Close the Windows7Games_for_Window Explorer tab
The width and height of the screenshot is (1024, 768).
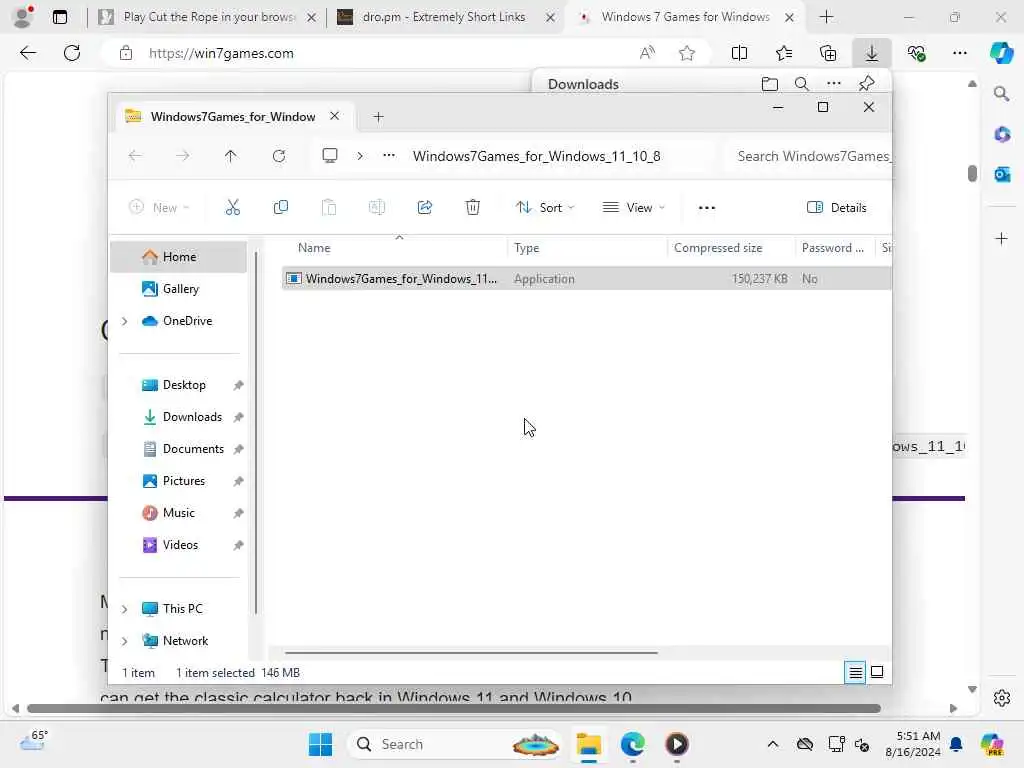[x=334, y=116]
